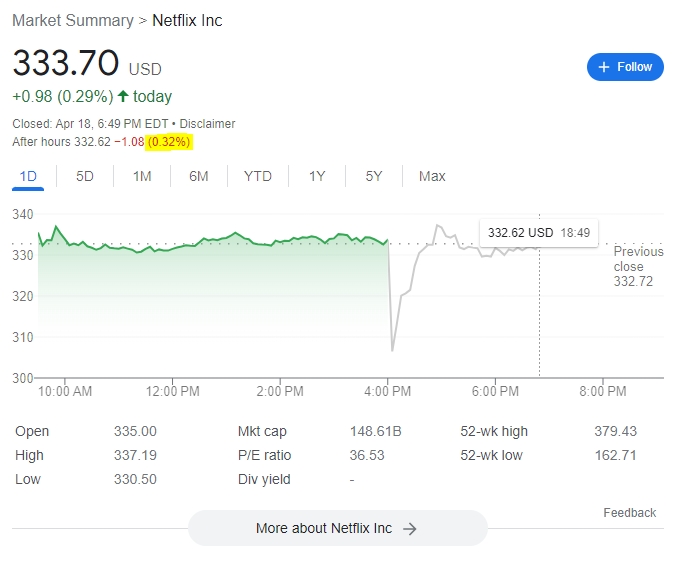
Task: Click the 6:00 PM axis label
Action: pos(495,392)
